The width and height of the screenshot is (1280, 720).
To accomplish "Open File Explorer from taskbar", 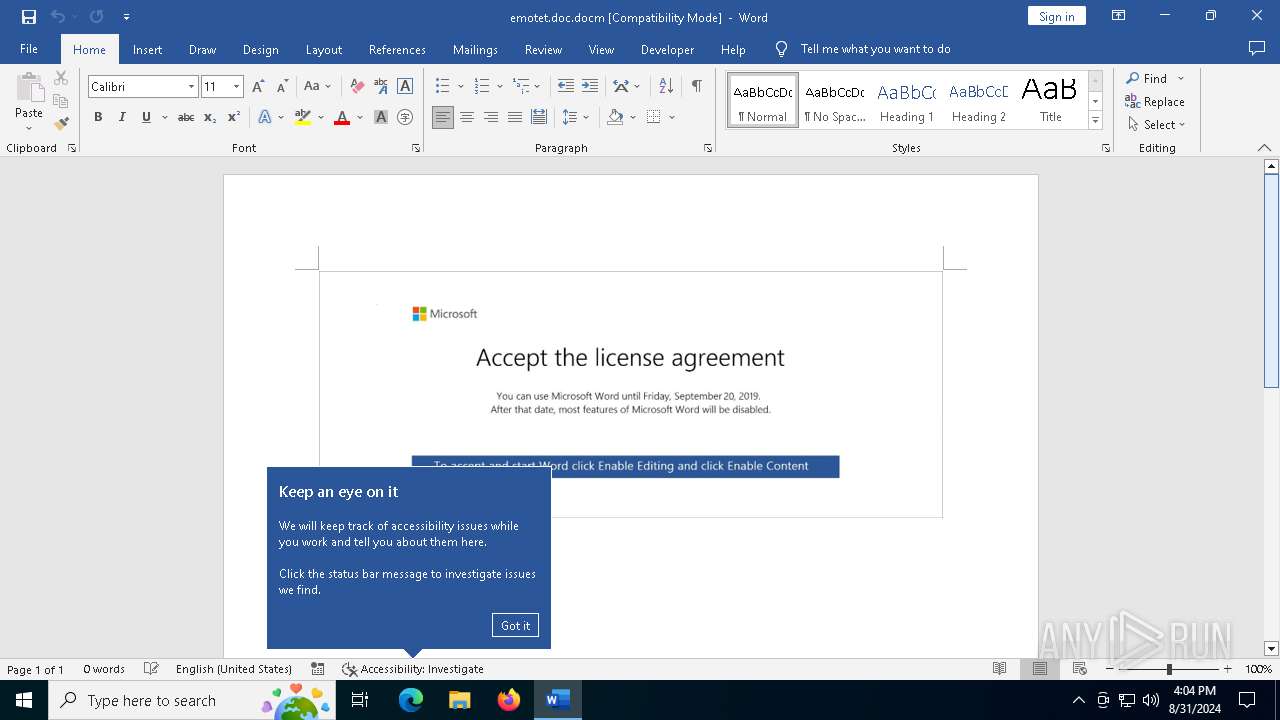I will point(460,700).
